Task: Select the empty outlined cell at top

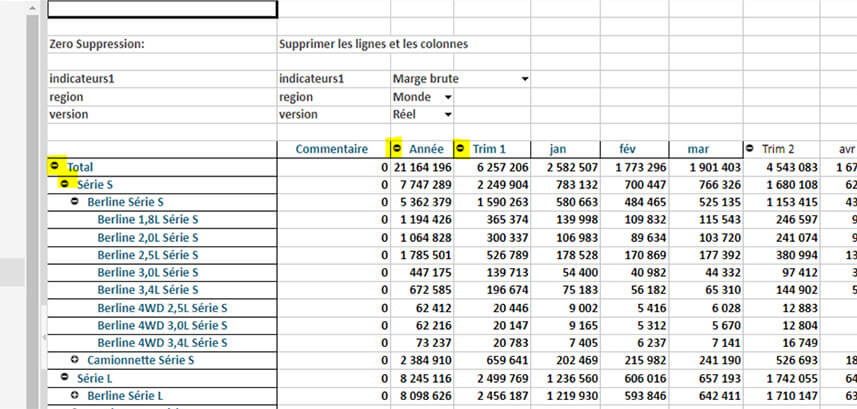Action: (x=162, y=9)
